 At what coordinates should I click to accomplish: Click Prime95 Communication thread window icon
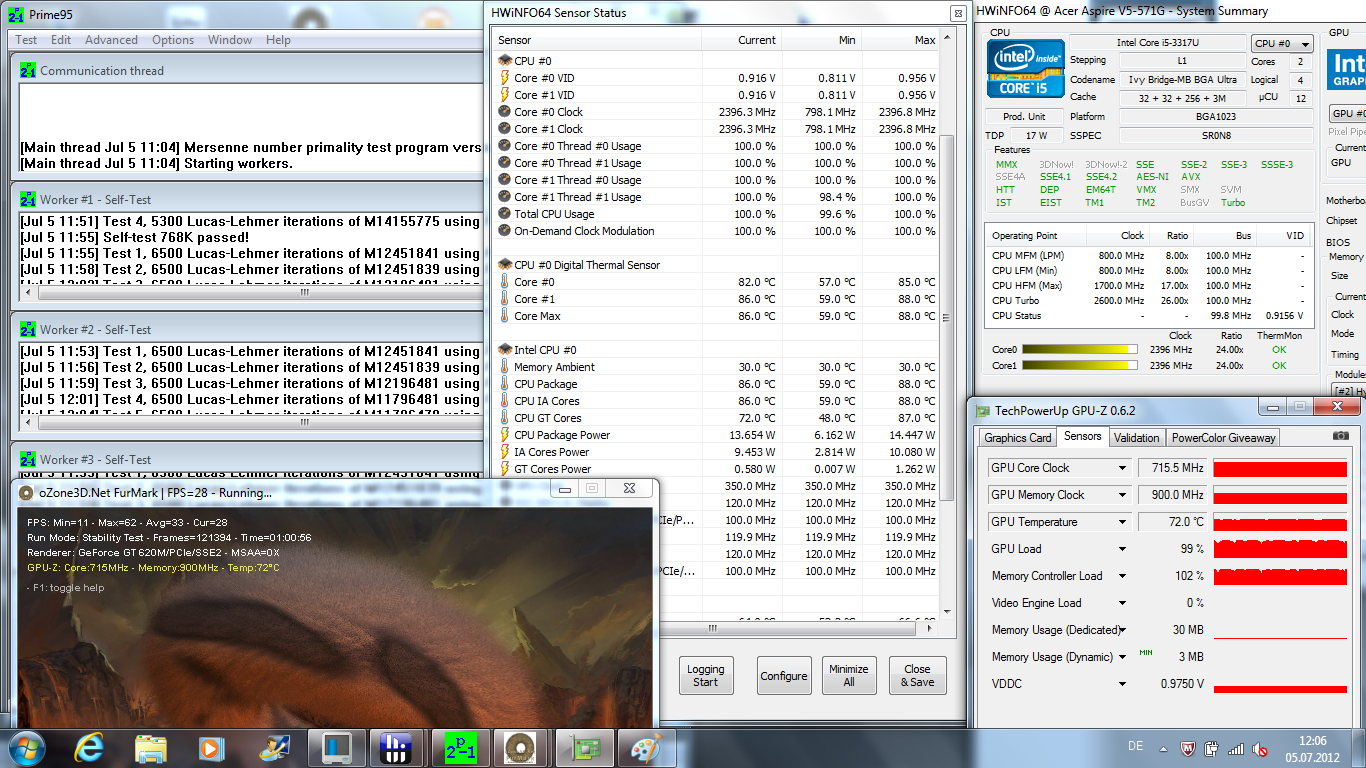tap(28, 71)
